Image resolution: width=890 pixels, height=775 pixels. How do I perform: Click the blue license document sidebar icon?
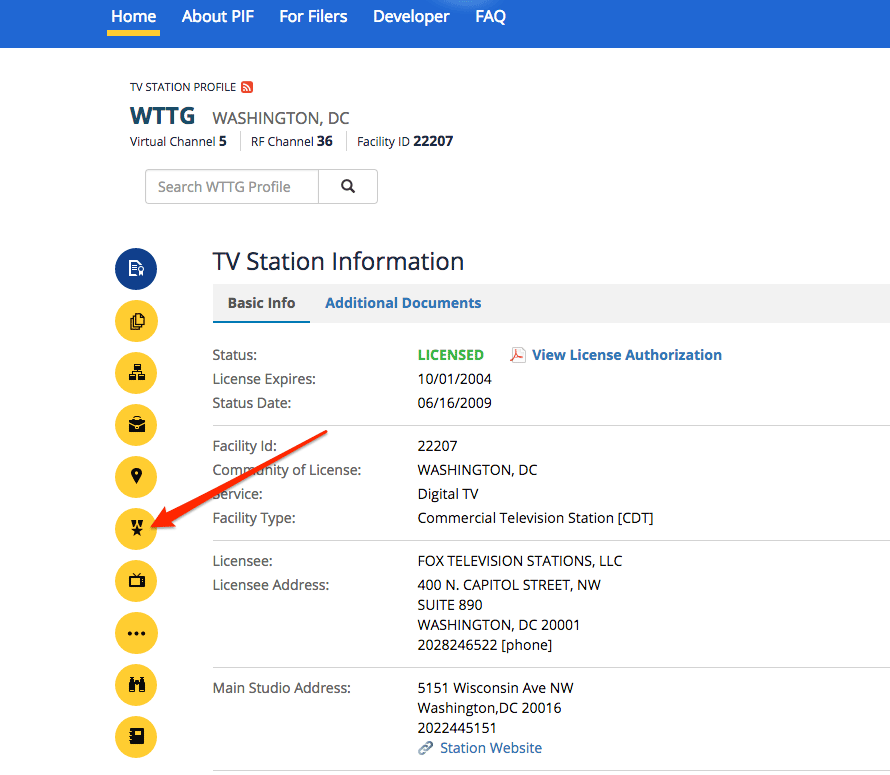point(136,269)
